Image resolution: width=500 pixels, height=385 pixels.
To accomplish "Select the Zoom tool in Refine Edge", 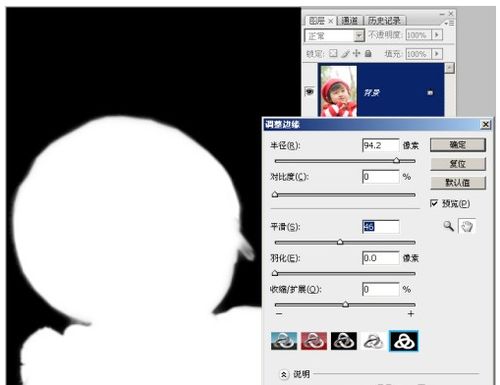I will coord(449,226).
